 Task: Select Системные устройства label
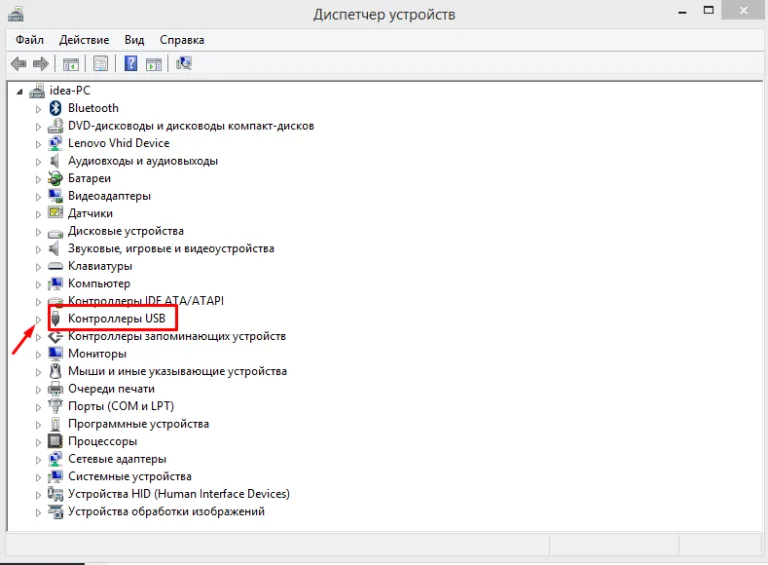point(130,476)
